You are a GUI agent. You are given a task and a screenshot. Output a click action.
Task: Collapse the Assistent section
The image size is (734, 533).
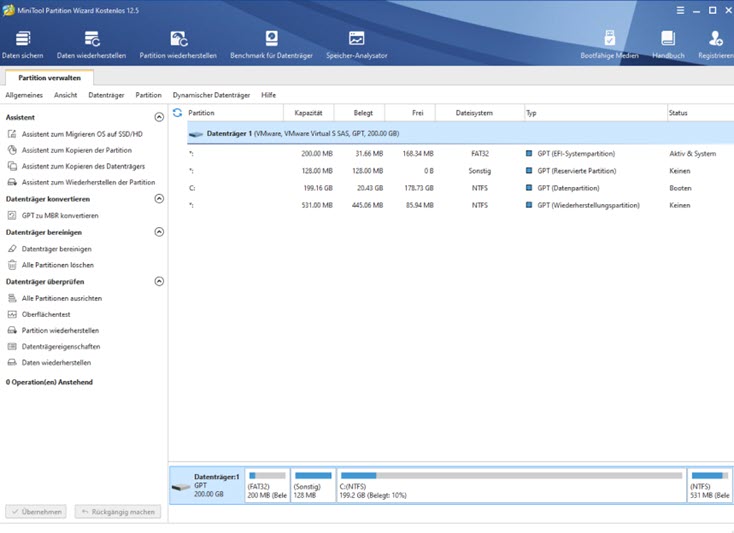point(159,117)
